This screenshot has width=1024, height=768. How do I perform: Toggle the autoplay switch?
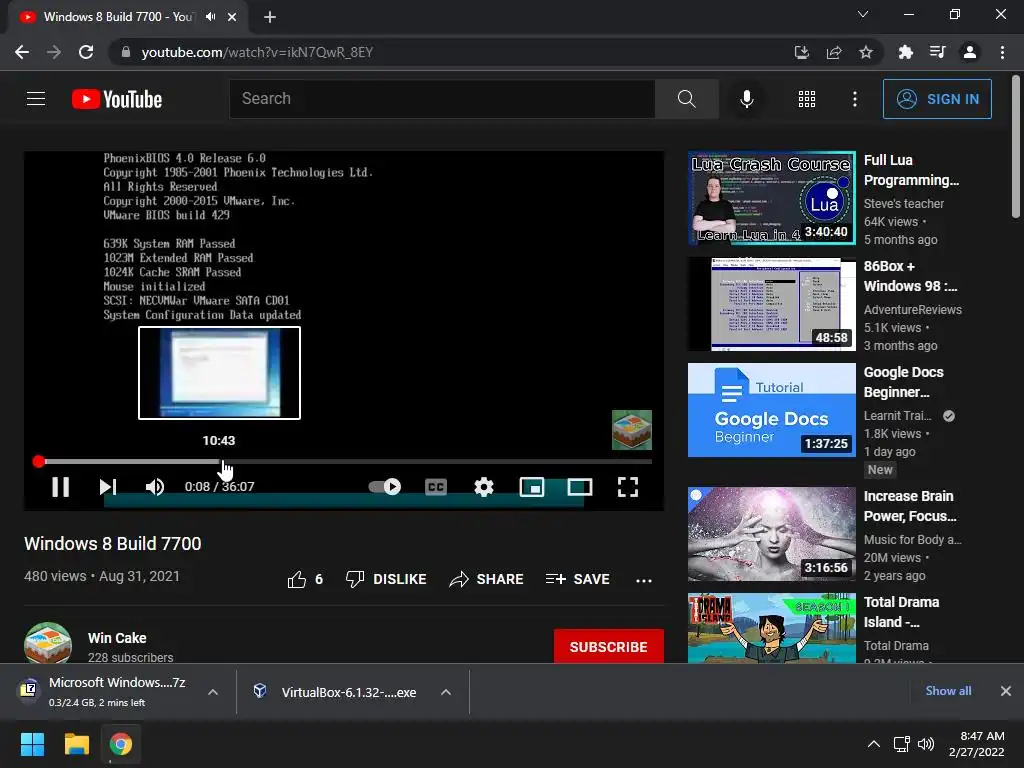pos(385,487)
